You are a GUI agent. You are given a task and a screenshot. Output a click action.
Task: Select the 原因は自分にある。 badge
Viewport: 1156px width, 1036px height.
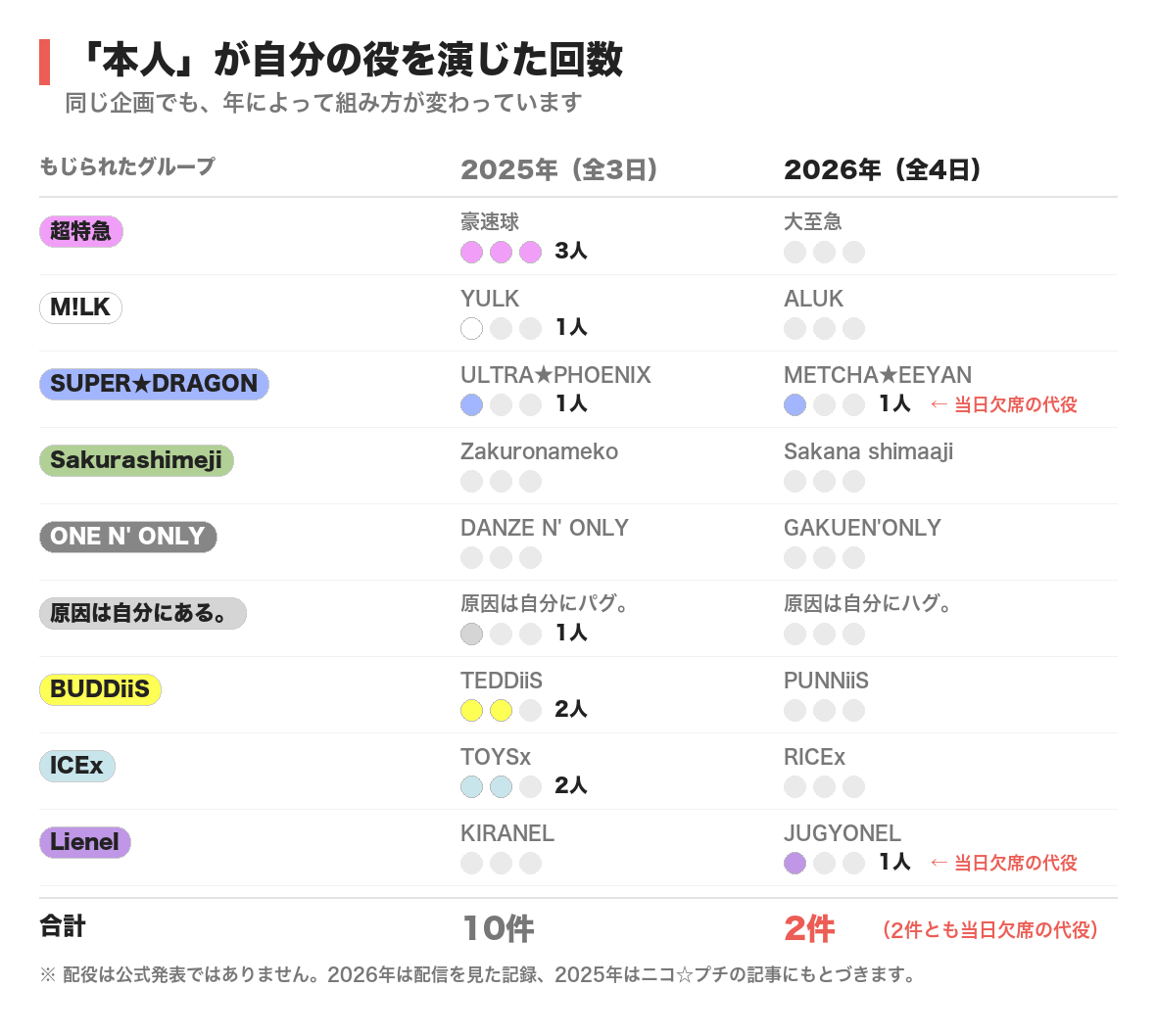tap(143, 613)
